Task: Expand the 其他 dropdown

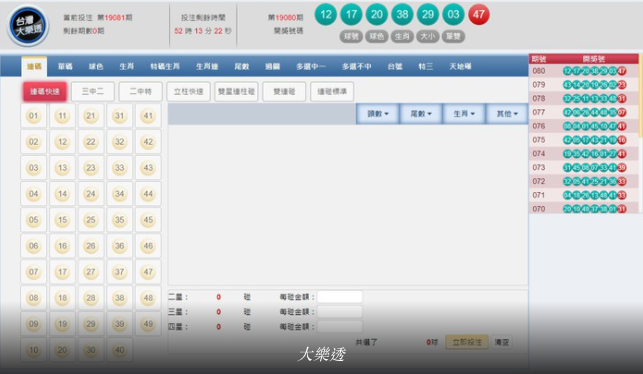Action: pyautogui.click(x=507, y=114)
